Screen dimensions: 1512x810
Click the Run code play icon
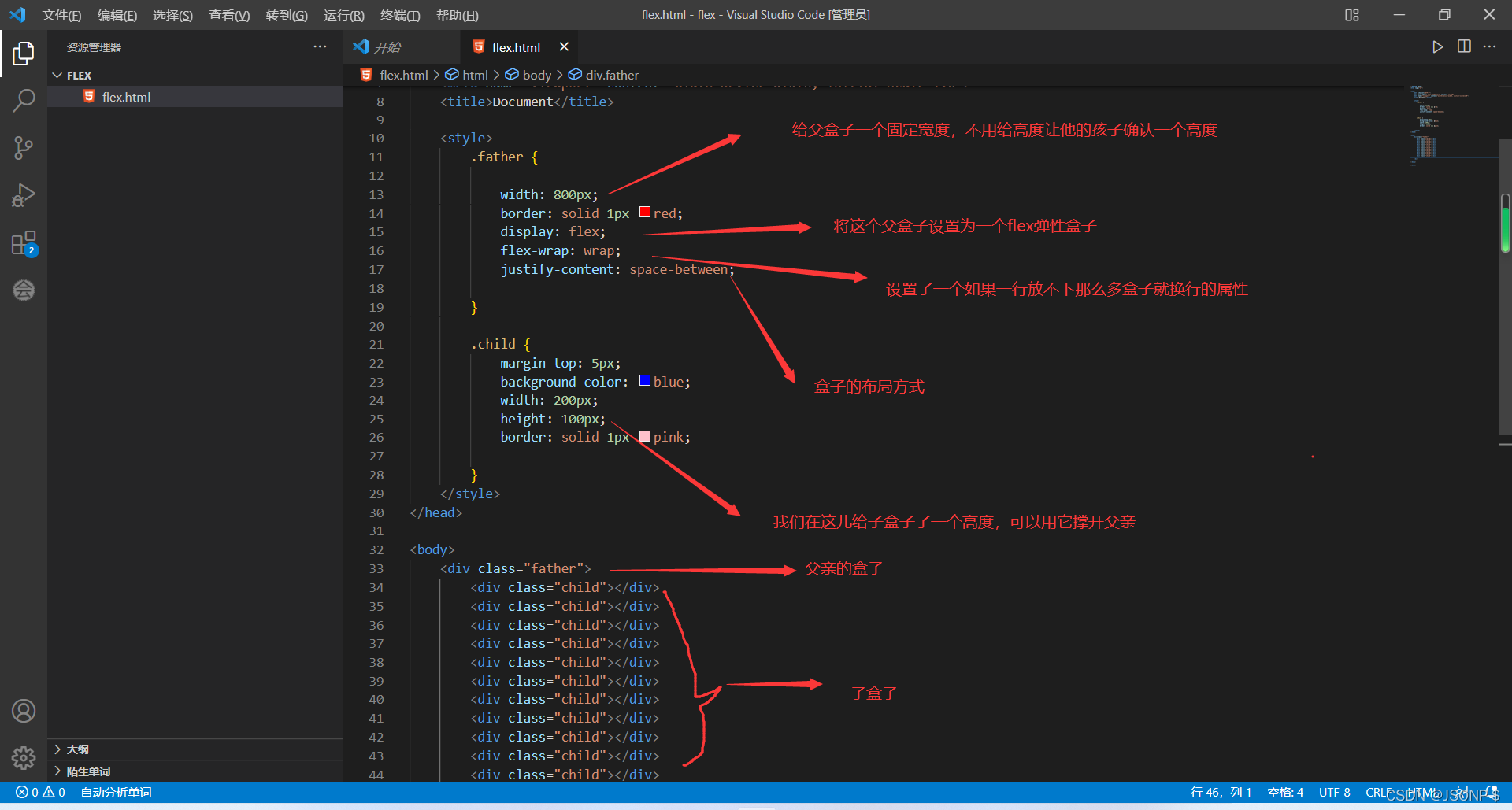tap(1437, 47)
